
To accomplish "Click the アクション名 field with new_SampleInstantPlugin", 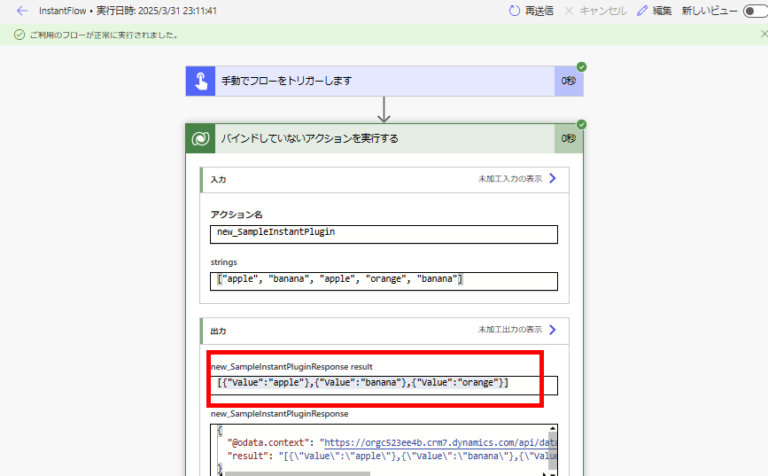I will (384, 233).
